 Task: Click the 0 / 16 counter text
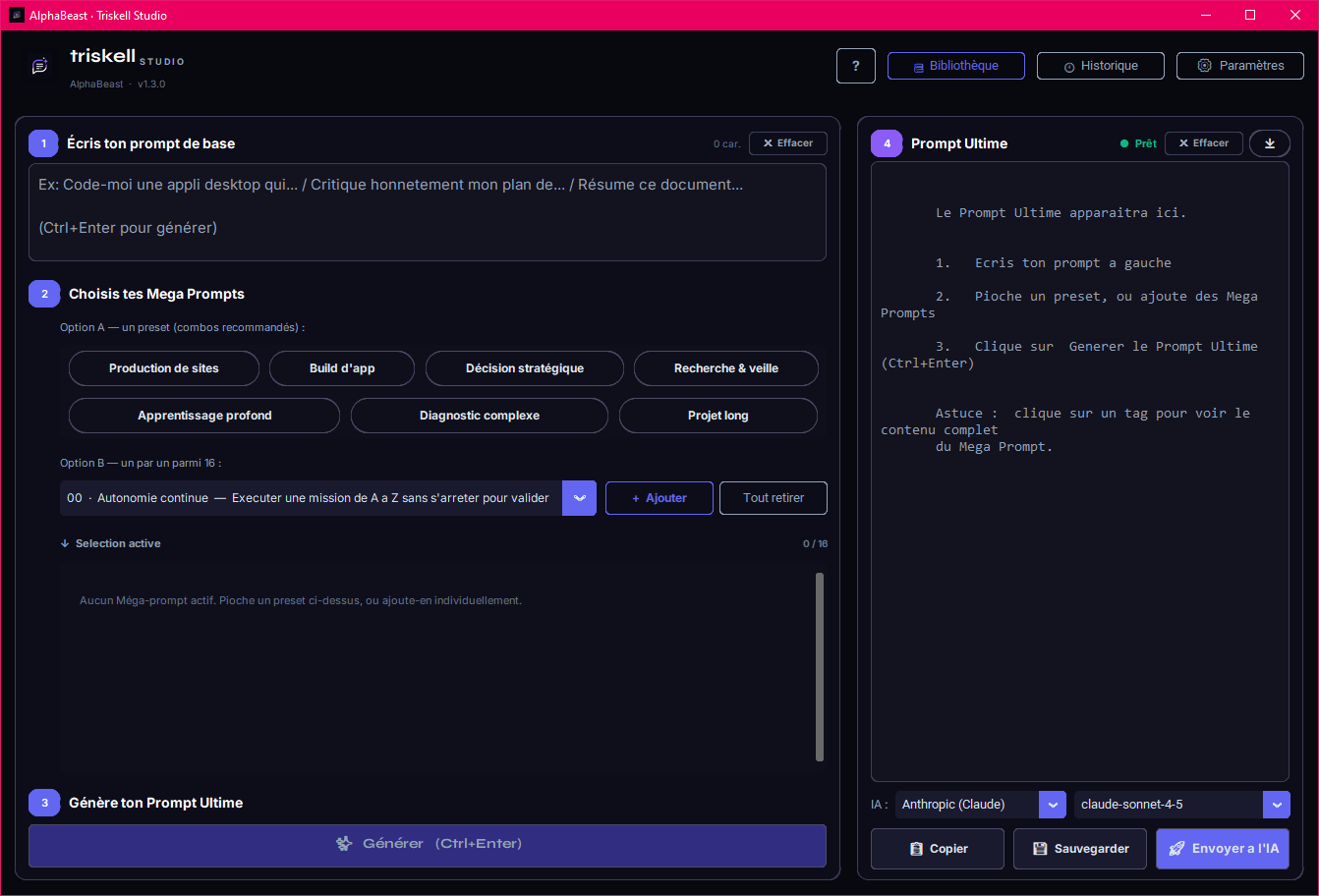point(815,543)
